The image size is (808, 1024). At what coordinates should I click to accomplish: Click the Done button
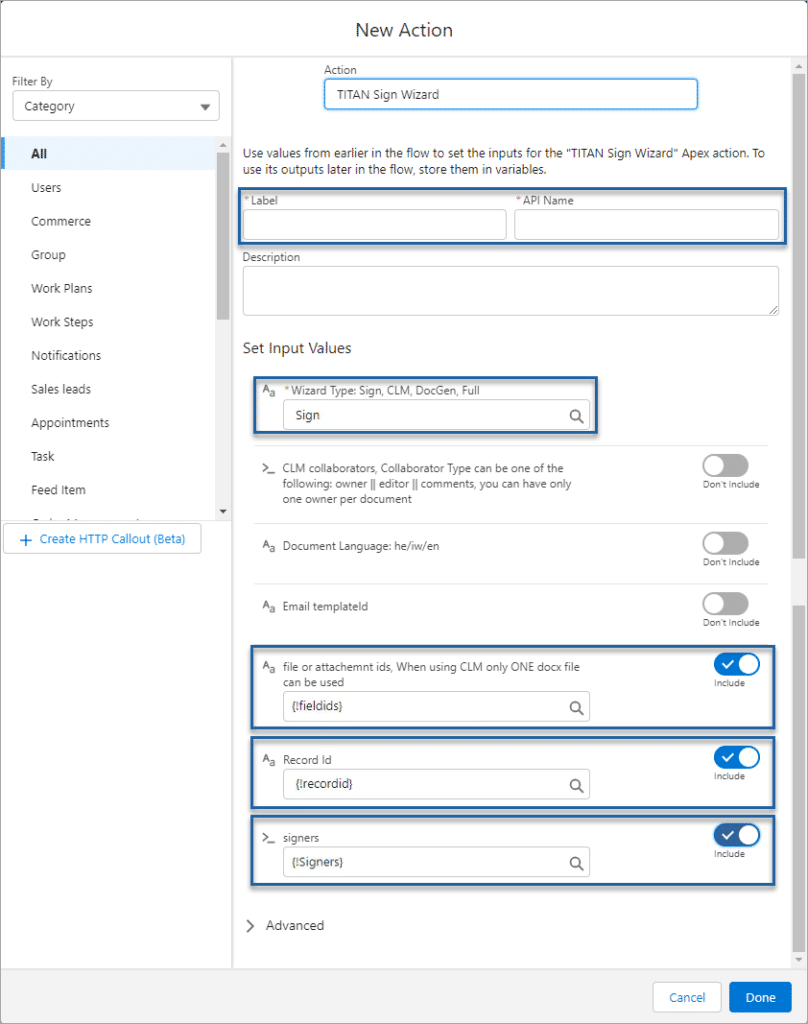pyautogui.click(x=760, y=997)
